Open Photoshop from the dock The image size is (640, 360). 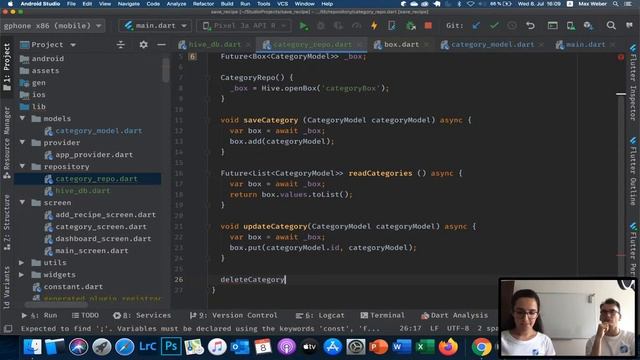click(171, 347)
